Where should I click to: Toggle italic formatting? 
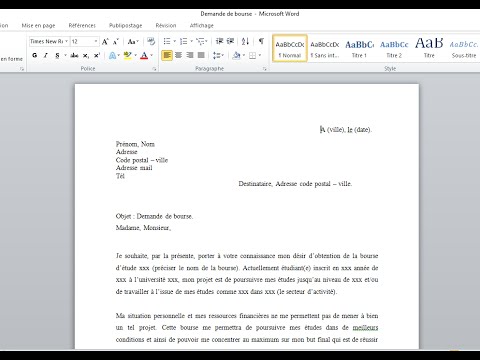pos(46,55)
